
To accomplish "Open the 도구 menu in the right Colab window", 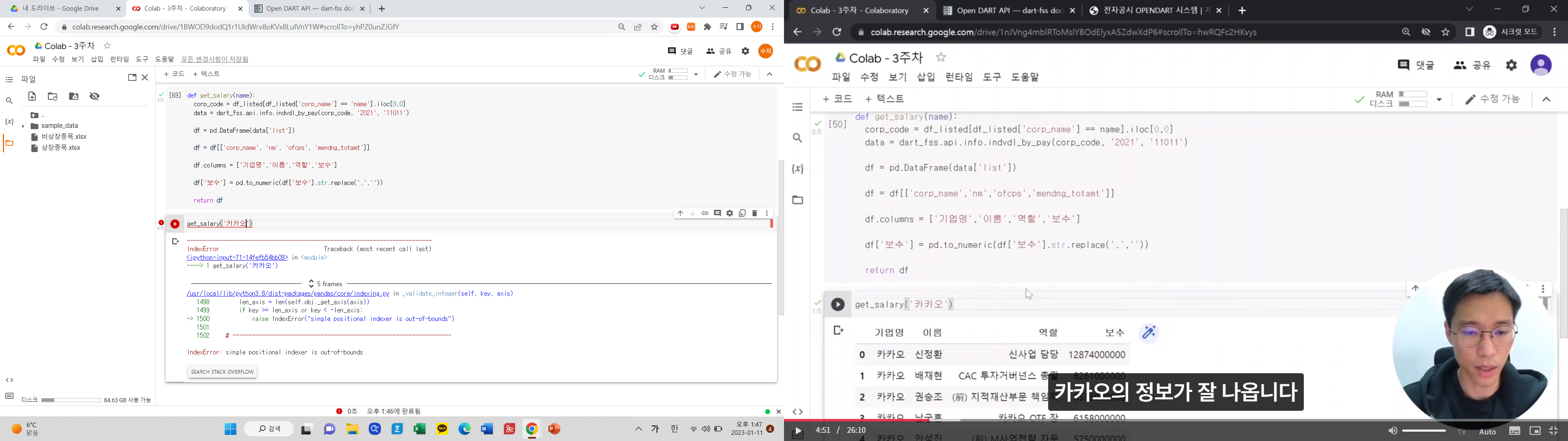I will point(991,77).
